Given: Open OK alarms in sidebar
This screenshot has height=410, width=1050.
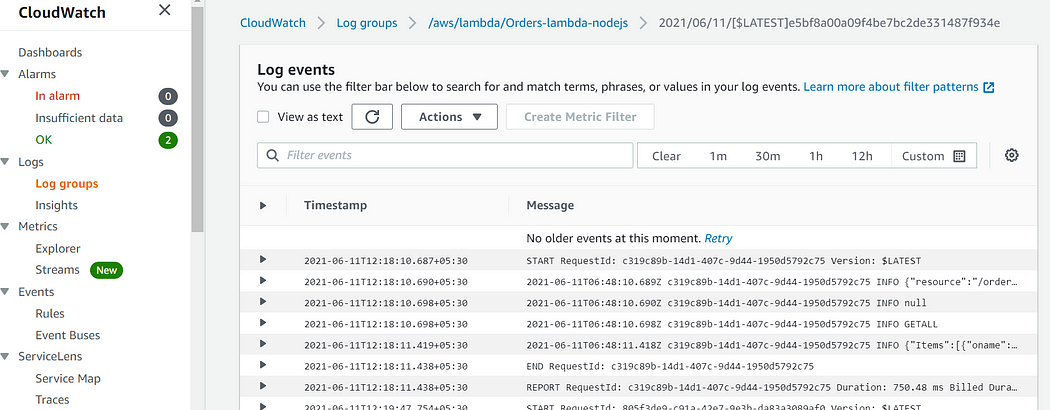Looking at the screenshot, I should coord(44,140).
